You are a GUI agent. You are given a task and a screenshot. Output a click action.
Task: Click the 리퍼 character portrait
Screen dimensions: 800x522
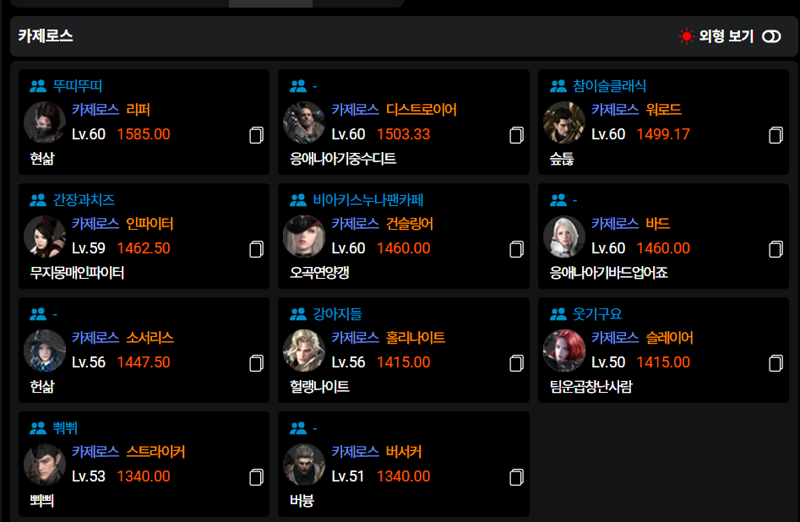45,122
